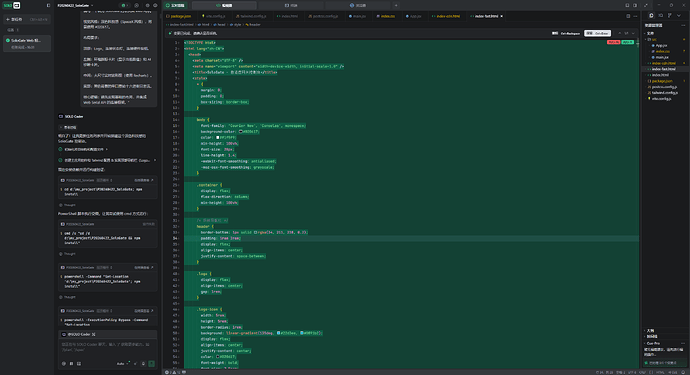This screenshot has width=690, height=375.
Task: Click the circular history icon in chat header
Action: (x=136, y=5)
